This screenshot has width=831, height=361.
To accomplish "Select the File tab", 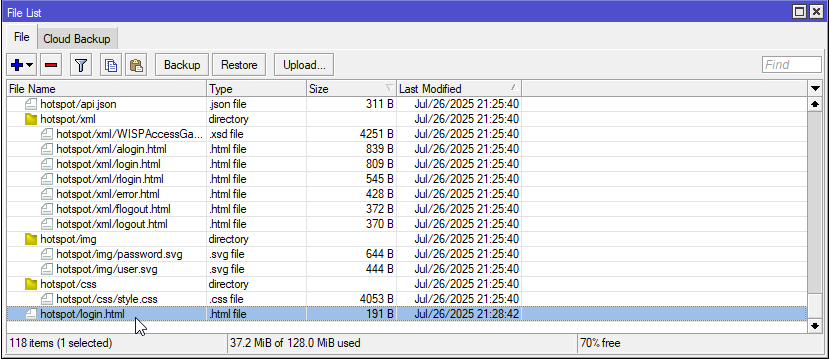I will (x=22, y=37).
